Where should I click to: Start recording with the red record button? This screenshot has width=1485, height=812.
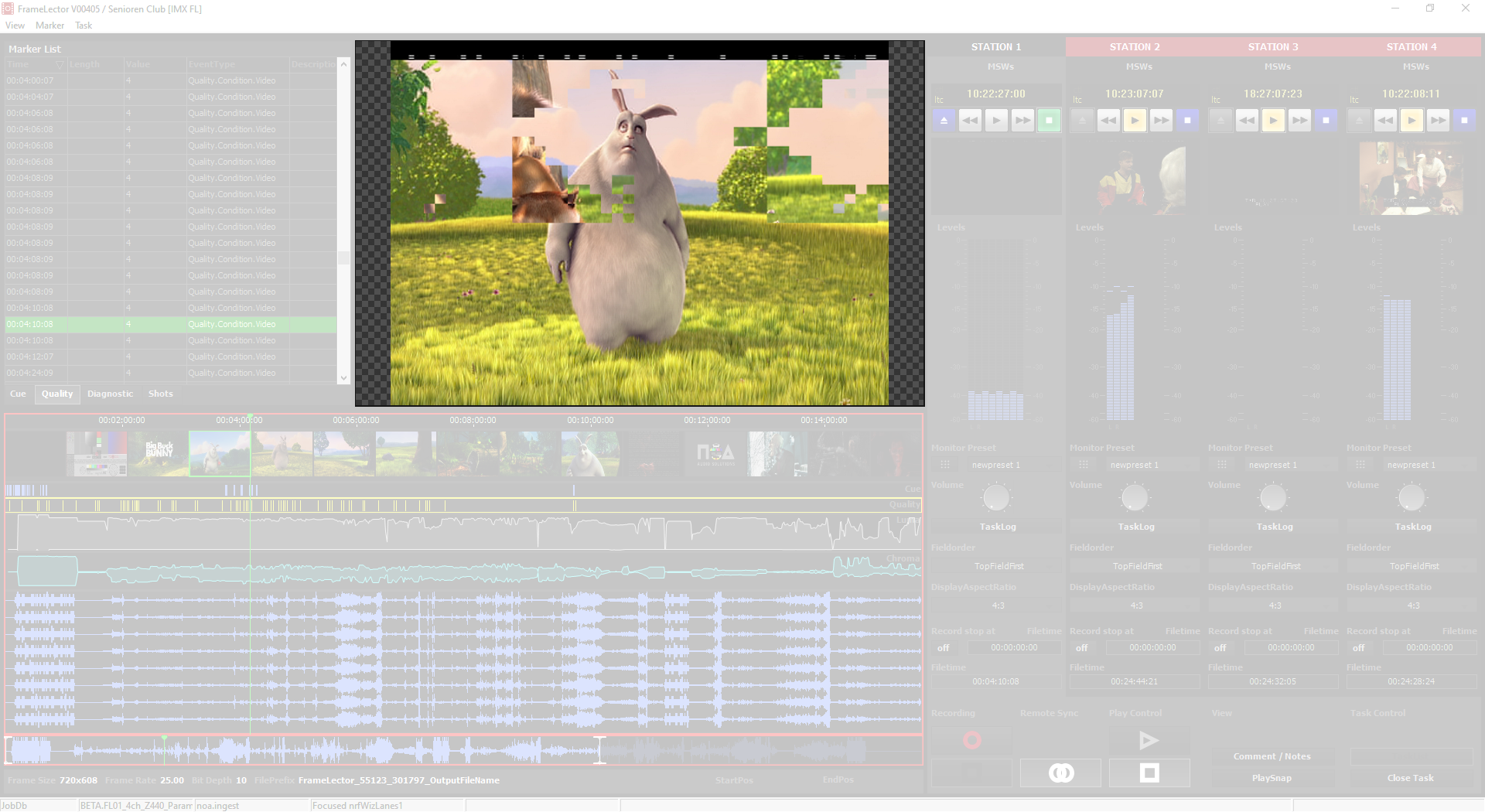971,741
